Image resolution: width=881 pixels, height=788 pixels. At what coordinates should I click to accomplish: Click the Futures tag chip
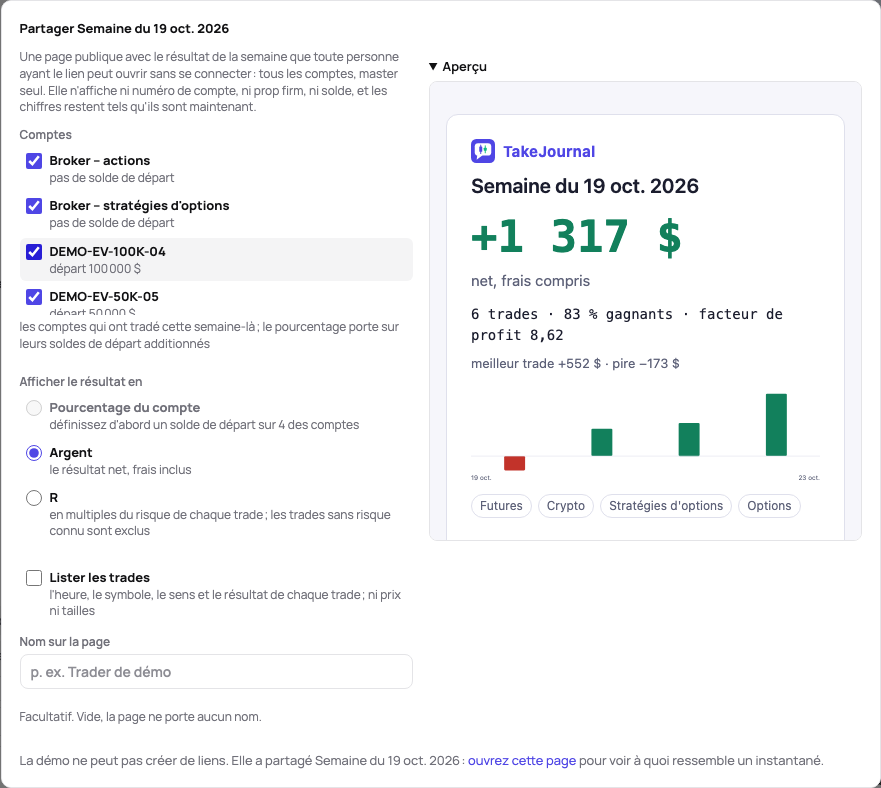pyautogui.click(x=501, y=506)
